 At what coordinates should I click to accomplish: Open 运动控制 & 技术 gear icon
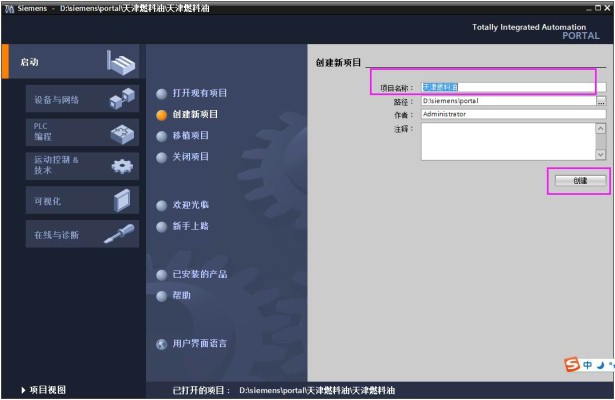pyautogui.click(x=121, y=165)
